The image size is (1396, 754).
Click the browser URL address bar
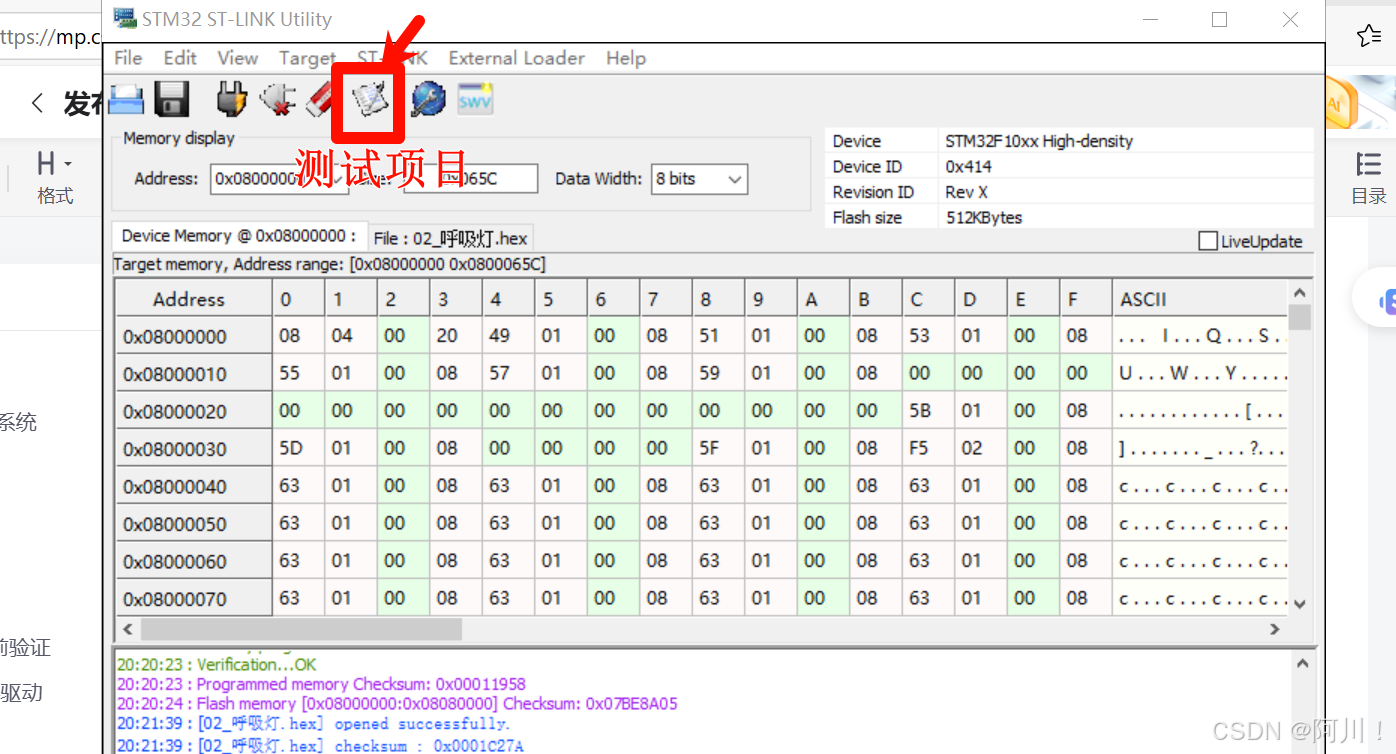pyautogui.click(x=50, y=37)
